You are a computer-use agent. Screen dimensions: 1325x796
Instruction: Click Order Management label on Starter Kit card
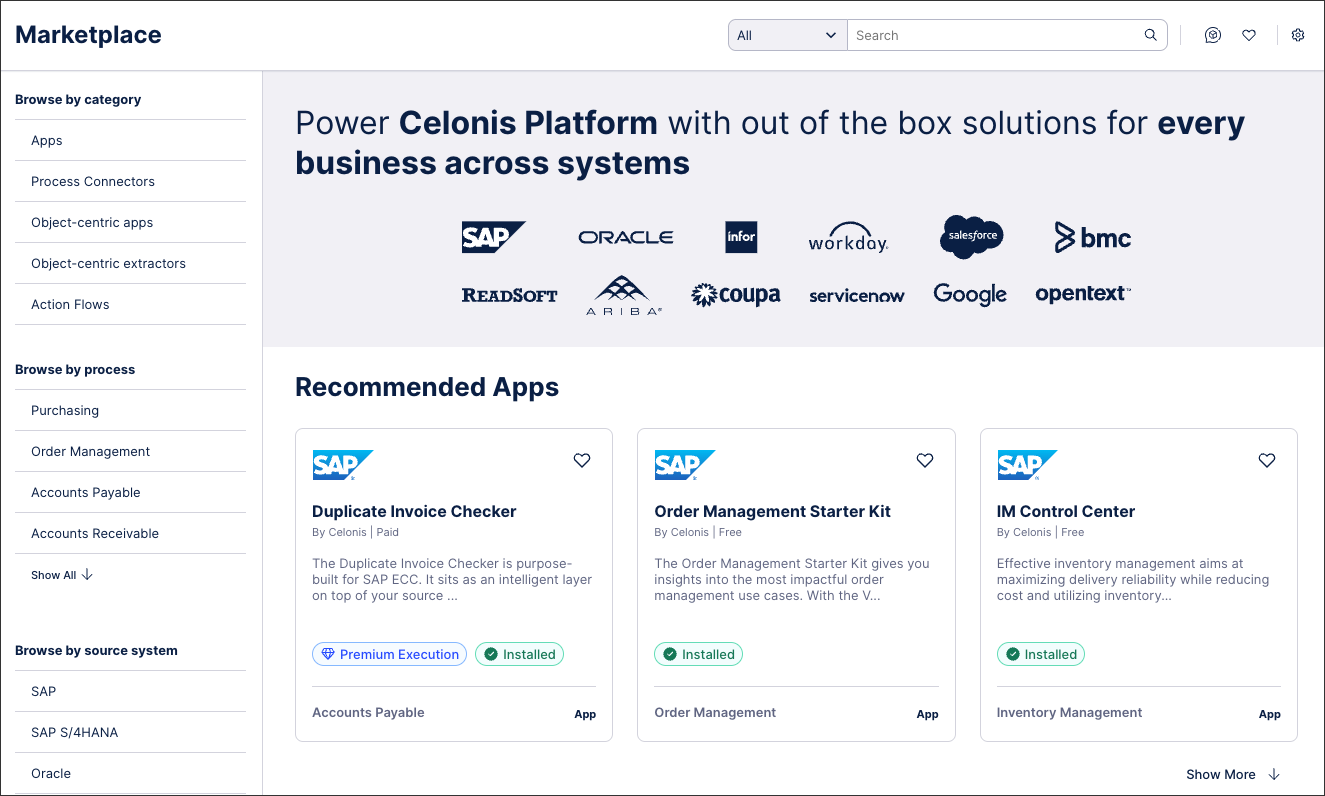click(715, 713)
